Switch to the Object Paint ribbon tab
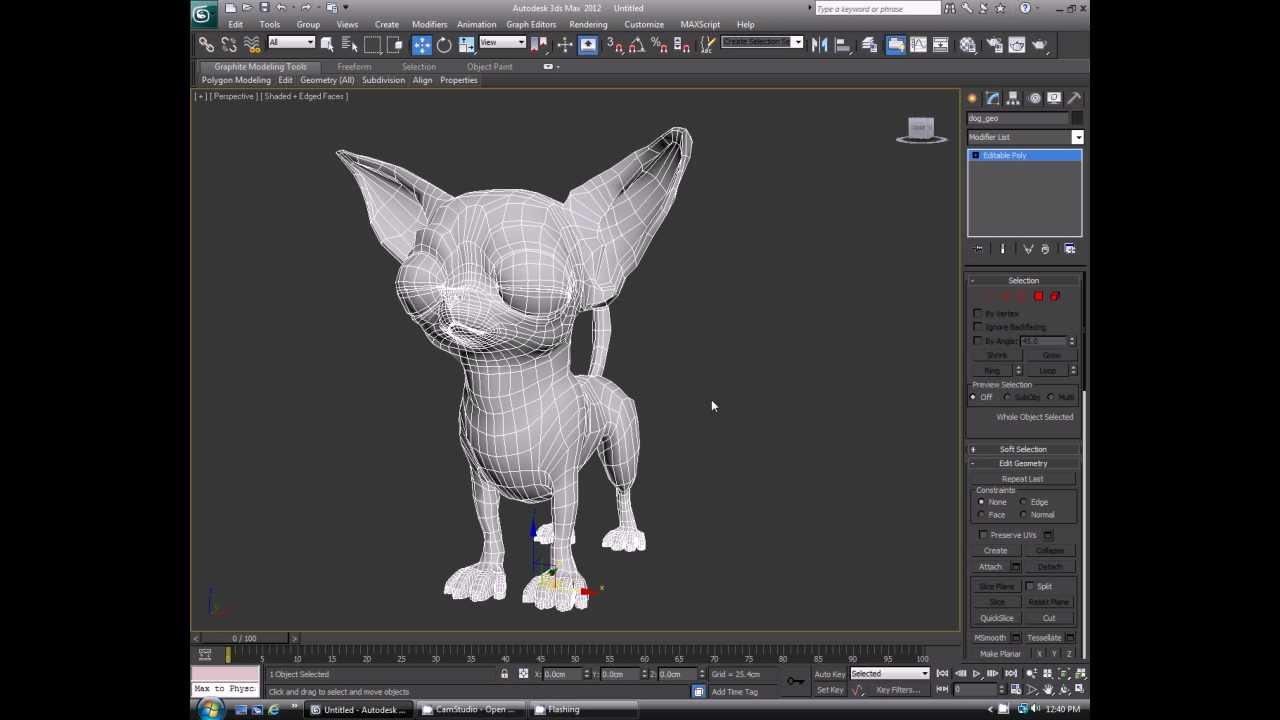 pyautogui.click(x=489, y=66)
